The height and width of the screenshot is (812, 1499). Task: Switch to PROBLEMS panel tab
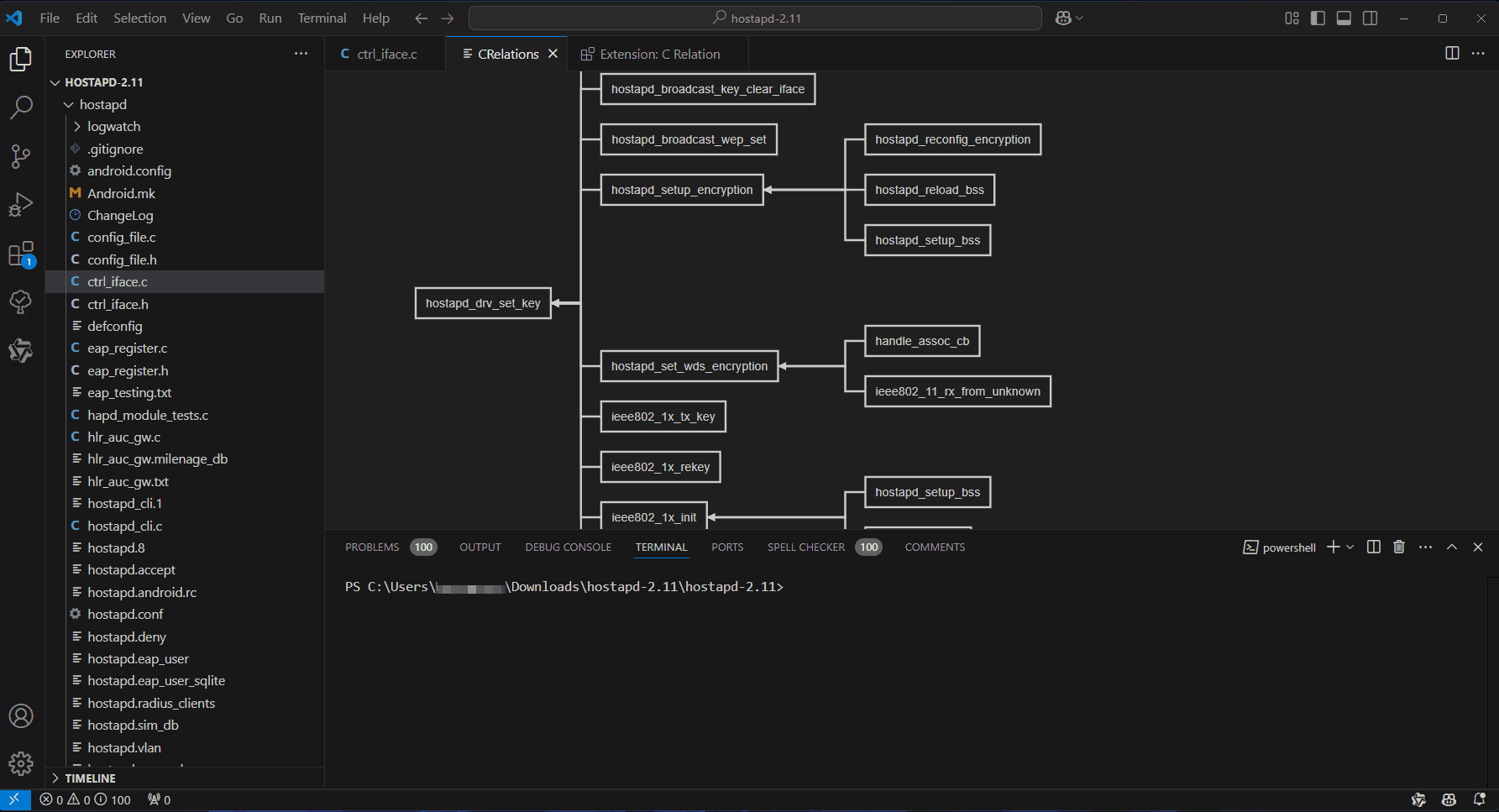372,547
